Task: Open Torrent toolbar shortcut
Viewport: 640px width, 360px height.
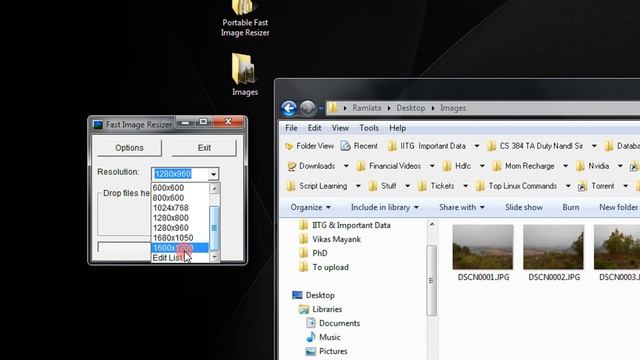Action: coord(596,186)
